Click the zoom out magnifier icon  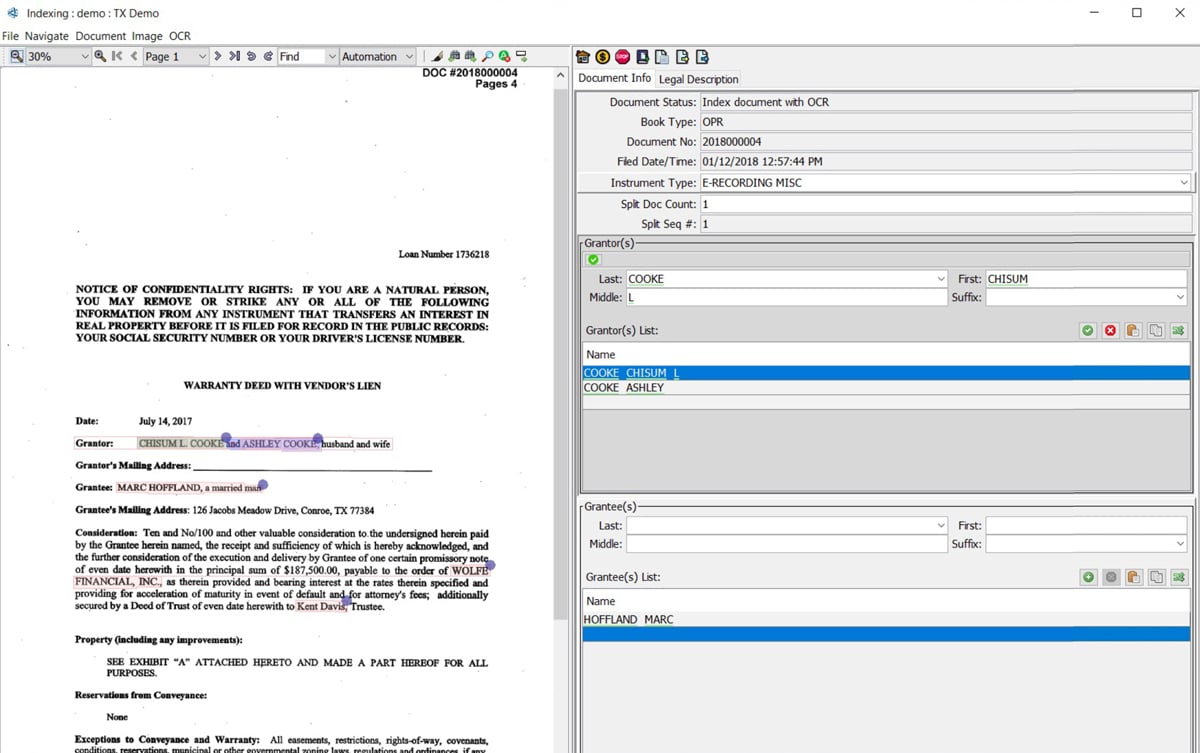pos(17,57)
